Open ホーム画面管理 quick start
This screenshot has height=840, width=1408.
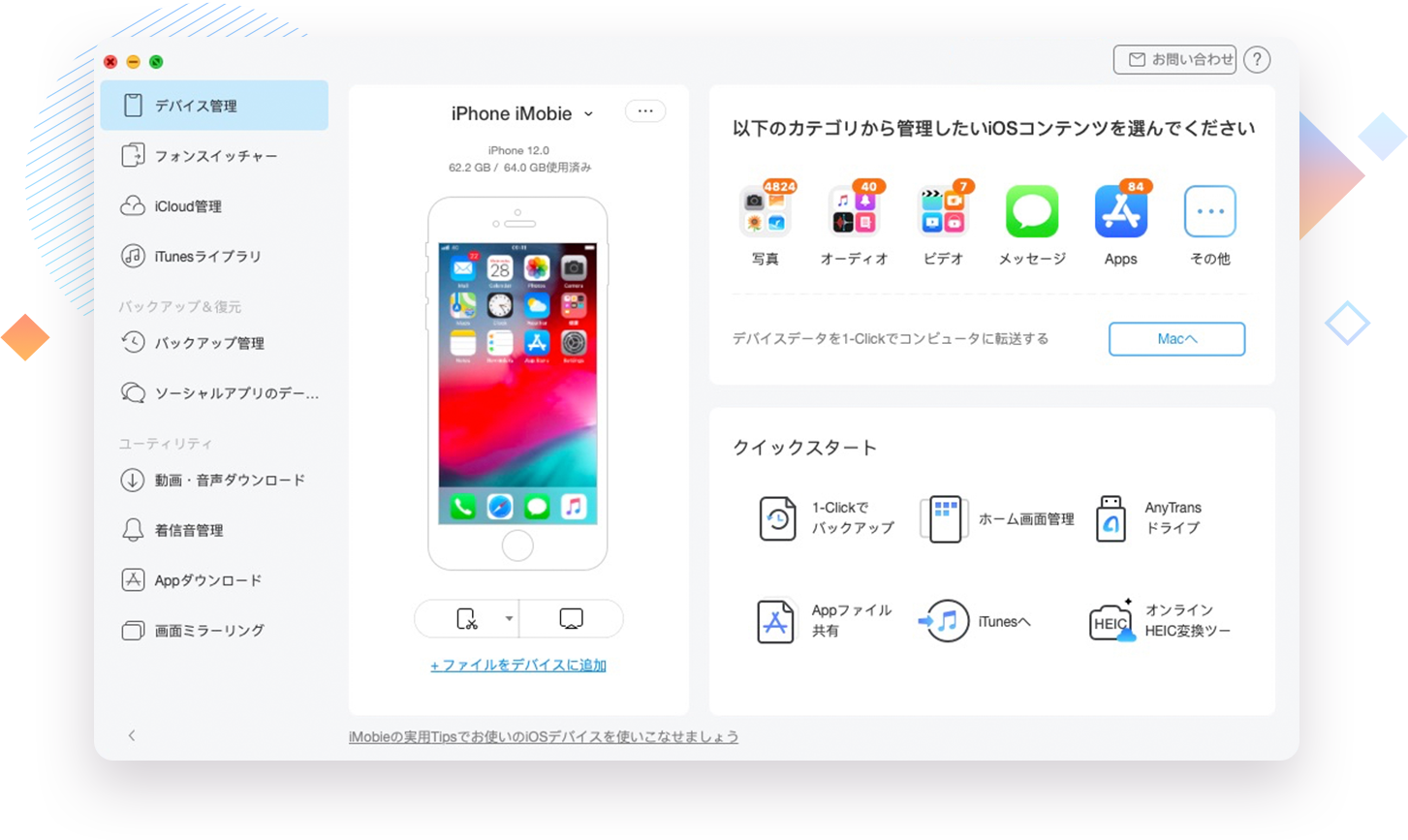pos(998,519)
